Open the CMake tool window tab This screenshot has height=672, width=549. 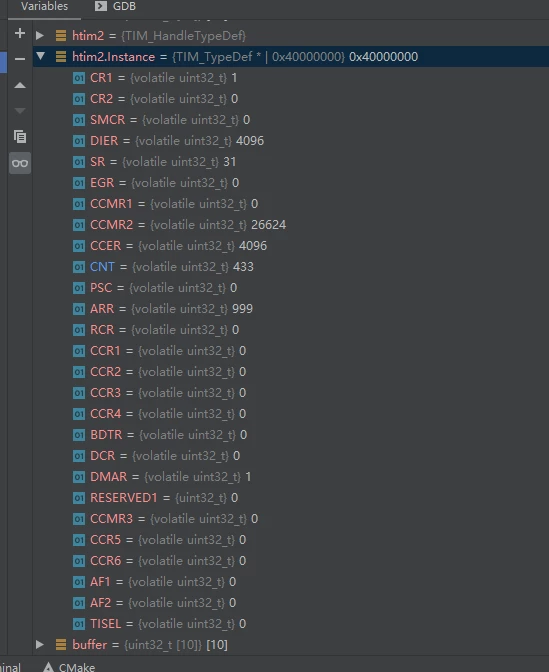point(69,667)
